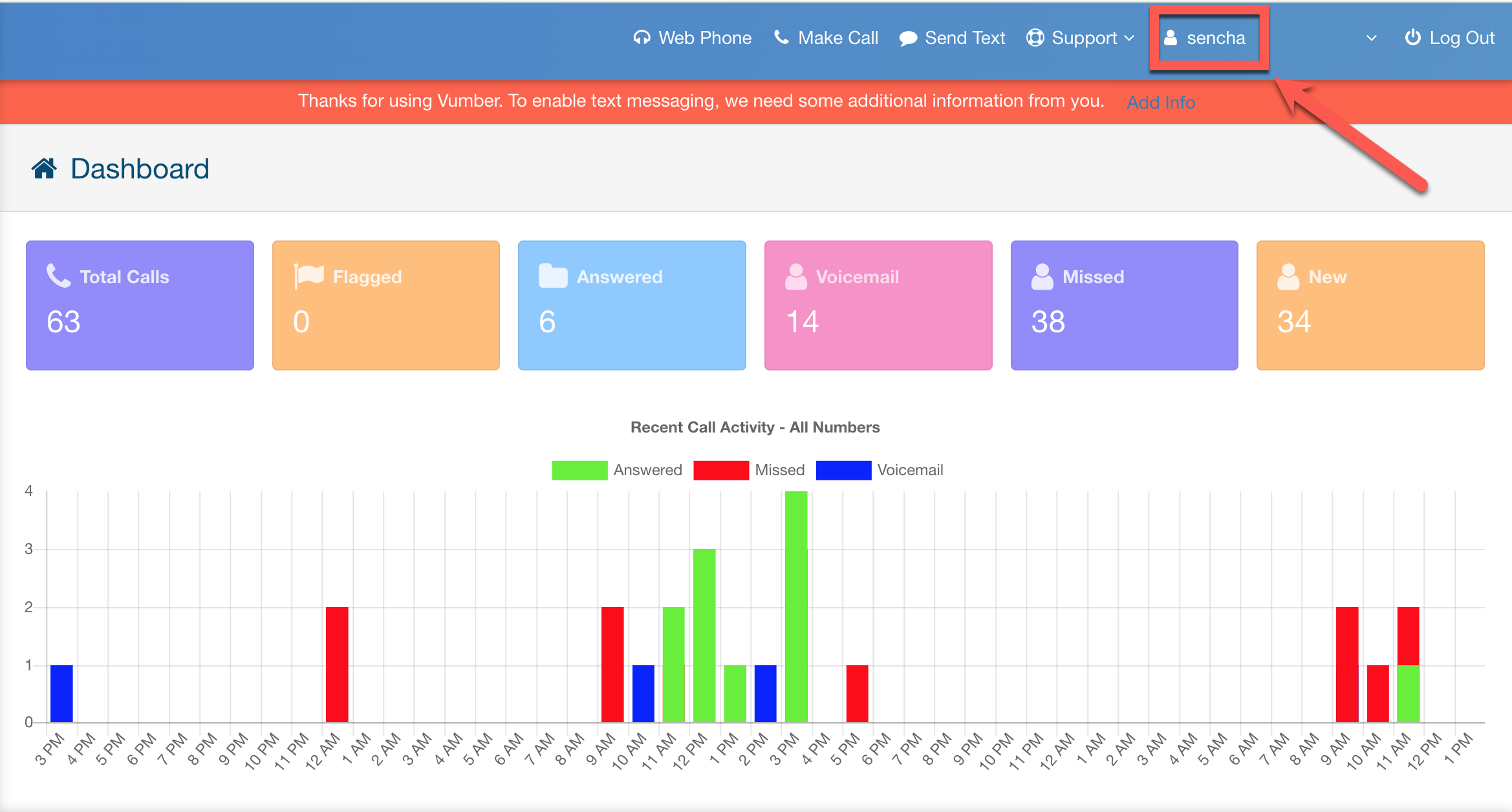Open the Missed calls card
The width and height of the screenshot is (1512, 812).
(1124, 305)
